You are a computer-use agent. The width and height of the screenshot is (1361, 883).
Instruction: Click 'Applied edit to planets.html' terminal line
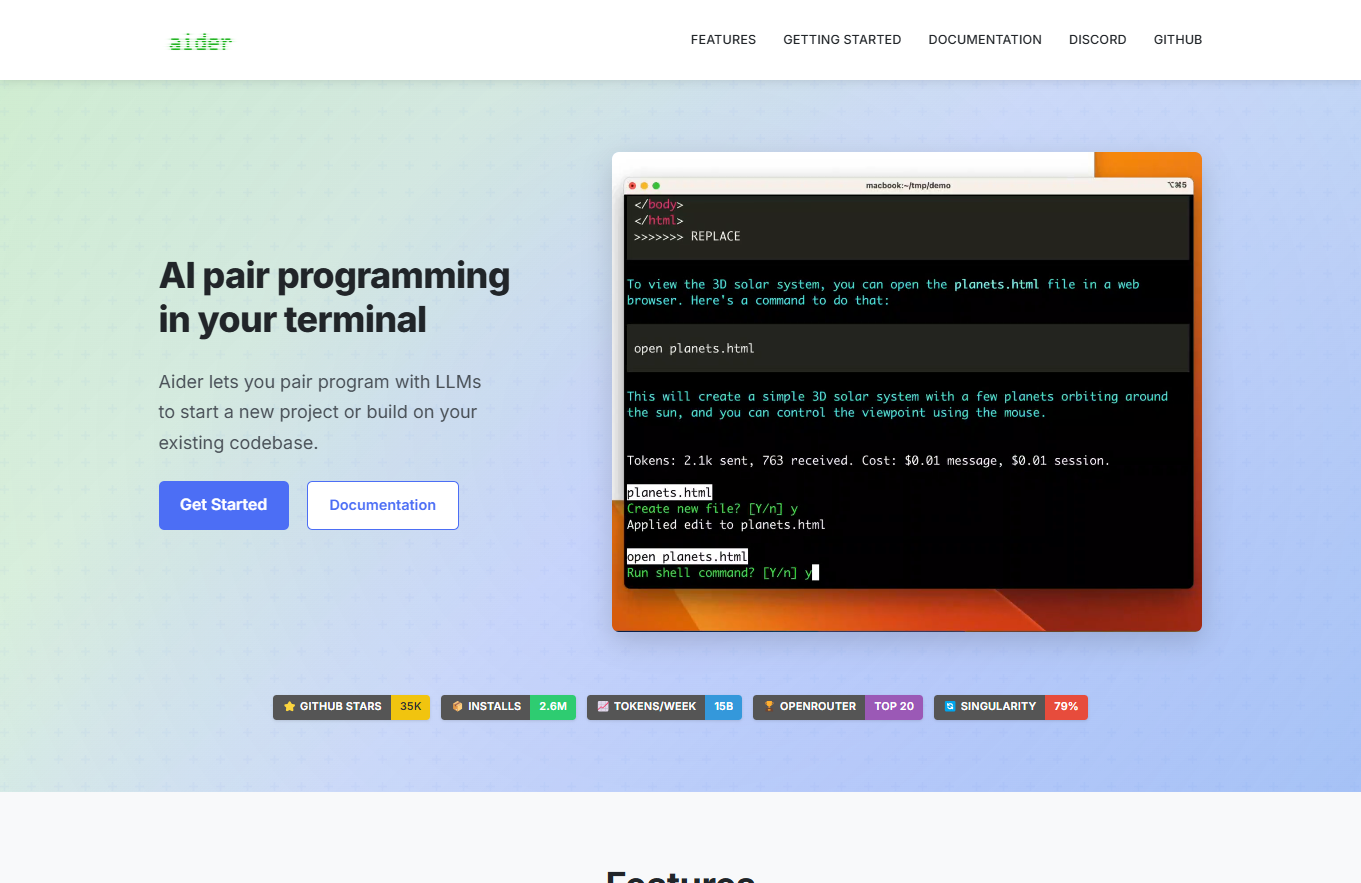pyautogui.click(x=726, y=525)
